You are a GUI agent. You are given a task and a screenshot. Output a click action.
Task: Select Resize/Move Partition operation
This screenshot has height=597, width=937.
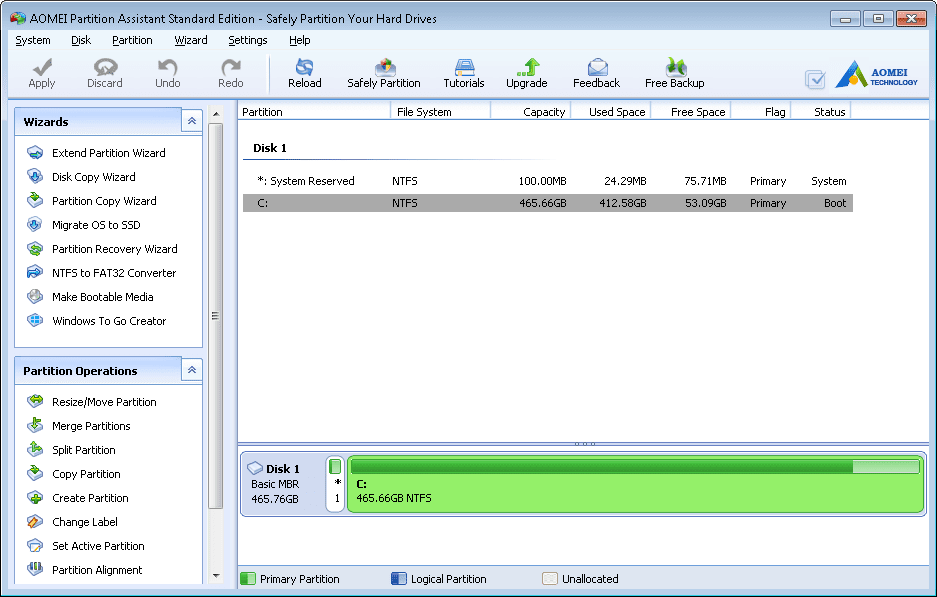click(104, 402)
